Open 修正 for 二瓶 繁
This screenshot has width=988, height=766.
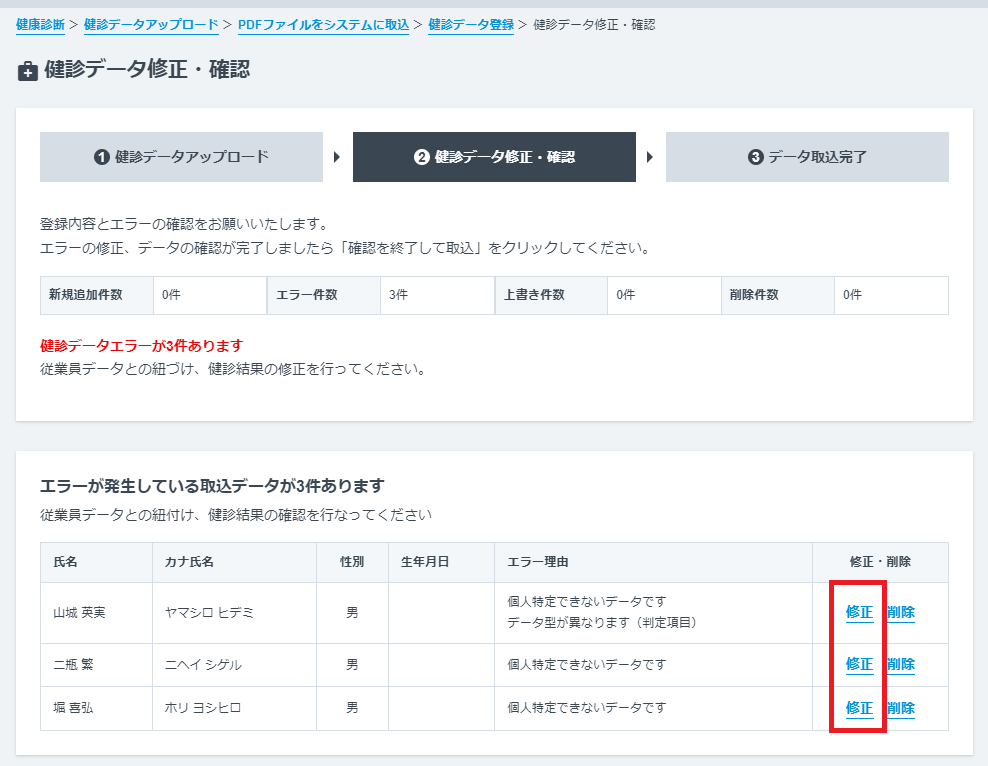(857, 664)
